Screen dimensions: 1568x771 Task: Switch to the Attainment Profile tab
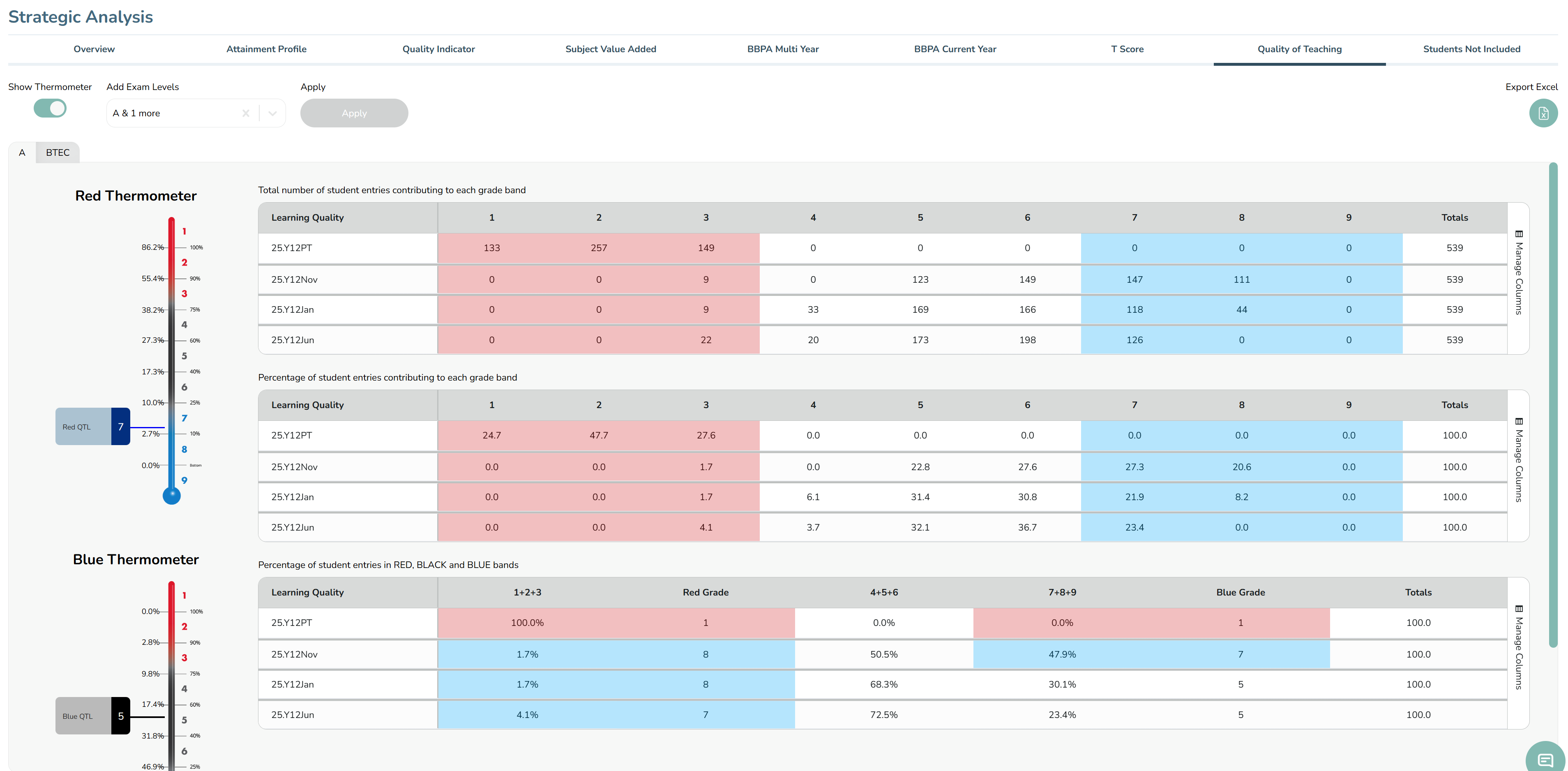coord(267,49)
